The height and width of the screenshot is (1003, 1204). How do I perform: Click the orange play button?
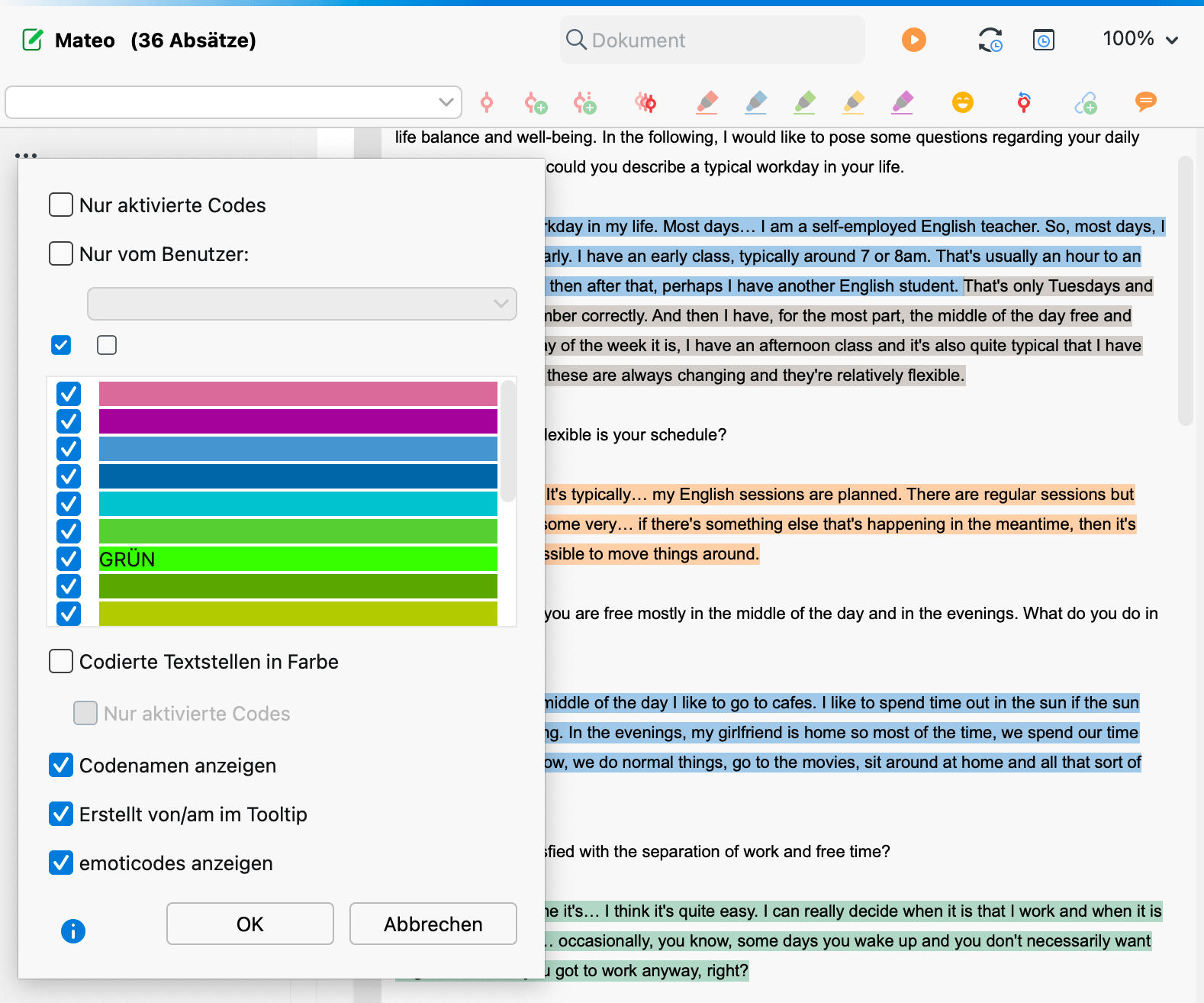point(913,40)
